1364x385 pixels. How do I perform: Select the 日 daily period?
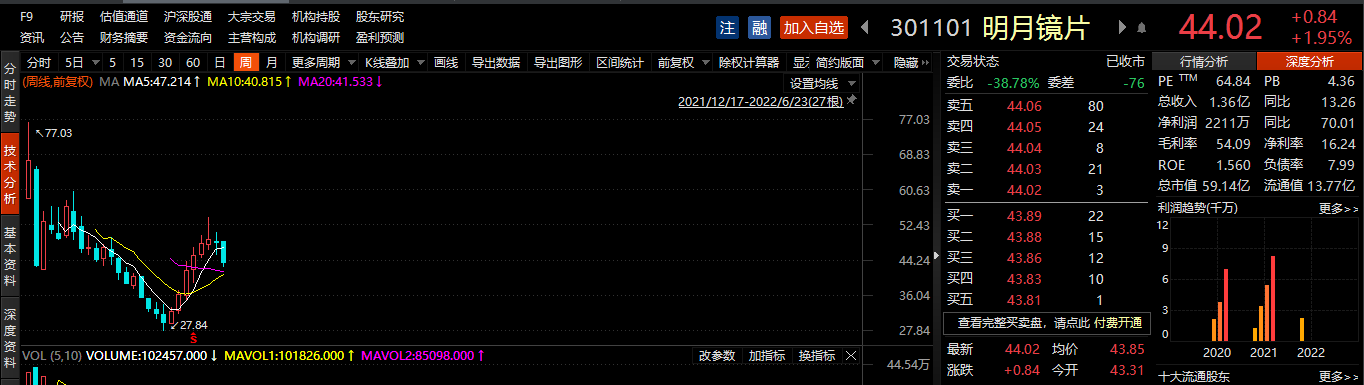219,62
